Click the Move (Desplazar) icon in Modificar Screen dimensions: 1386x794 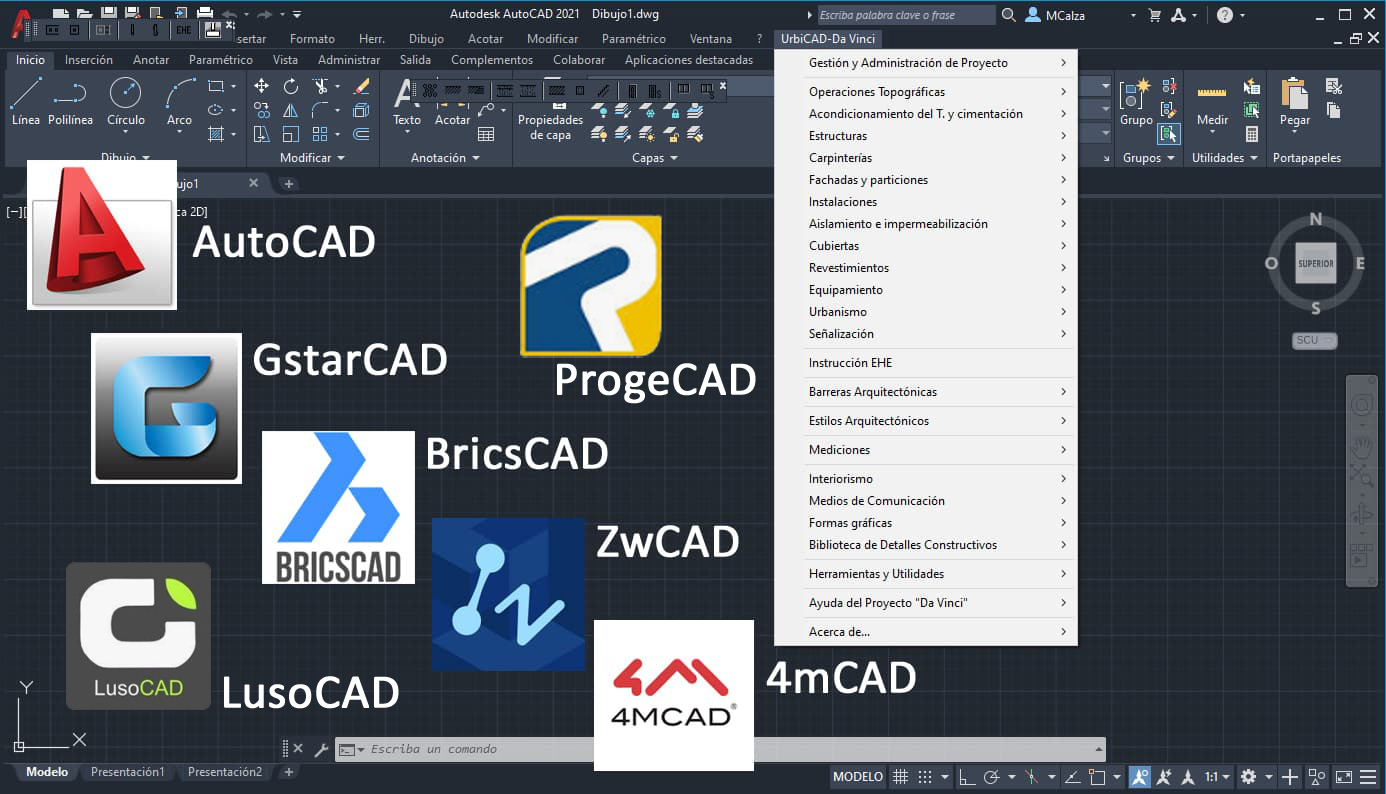pos(261,86)
